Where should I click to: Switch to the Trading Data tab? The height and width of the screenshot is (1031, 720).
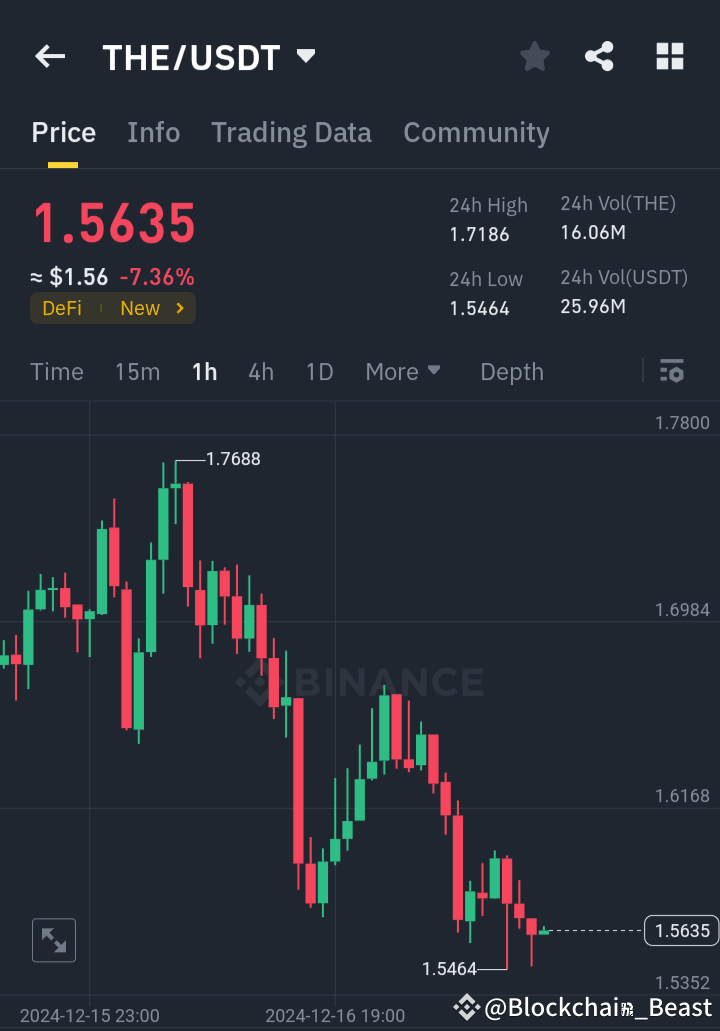point(291,132)
